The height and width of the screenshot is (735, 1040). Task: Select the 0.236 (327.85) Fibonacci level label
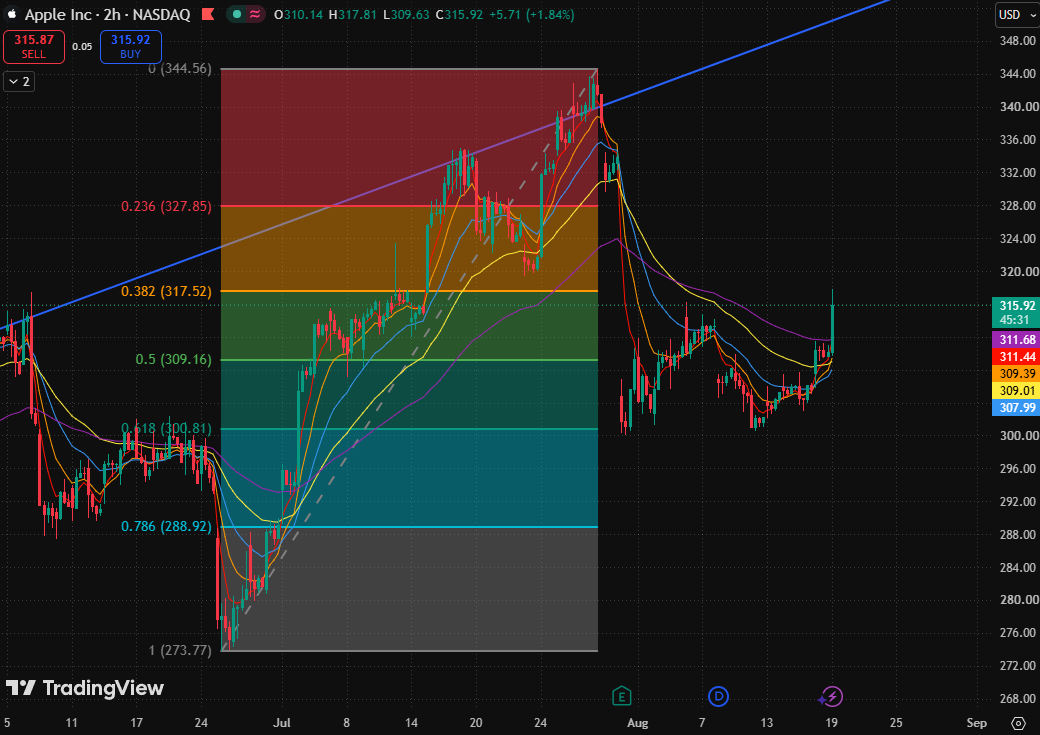click(166, 206)
